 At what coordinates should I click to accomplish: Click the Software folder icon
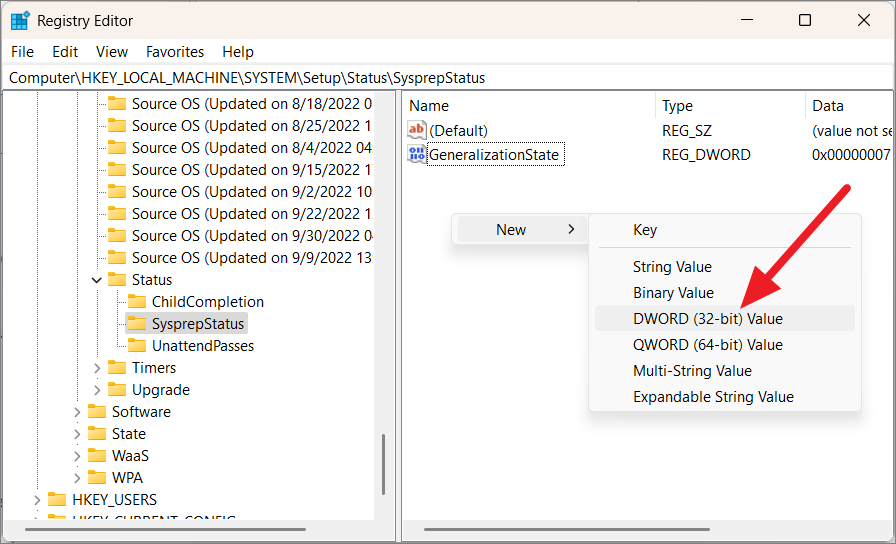97,411
